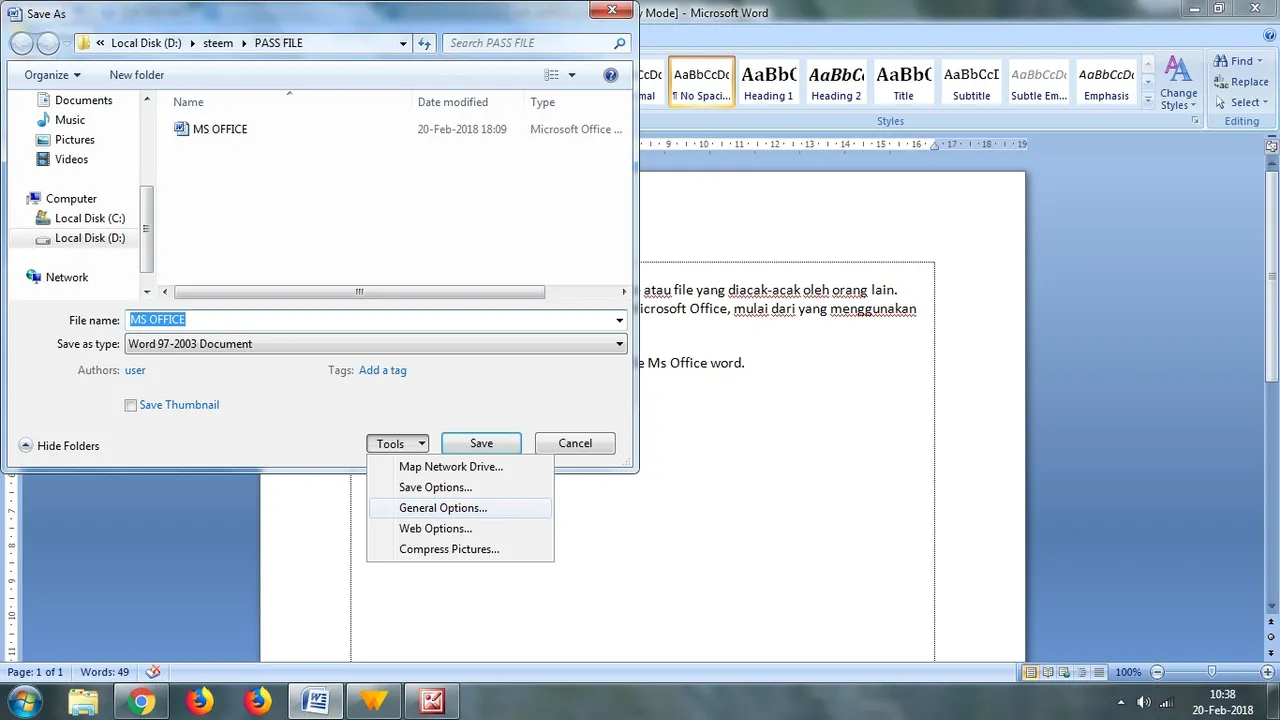This screenshot has height=720, width=1280.
Task: Open Music library in navigation pane
Action: click(70, 120)
